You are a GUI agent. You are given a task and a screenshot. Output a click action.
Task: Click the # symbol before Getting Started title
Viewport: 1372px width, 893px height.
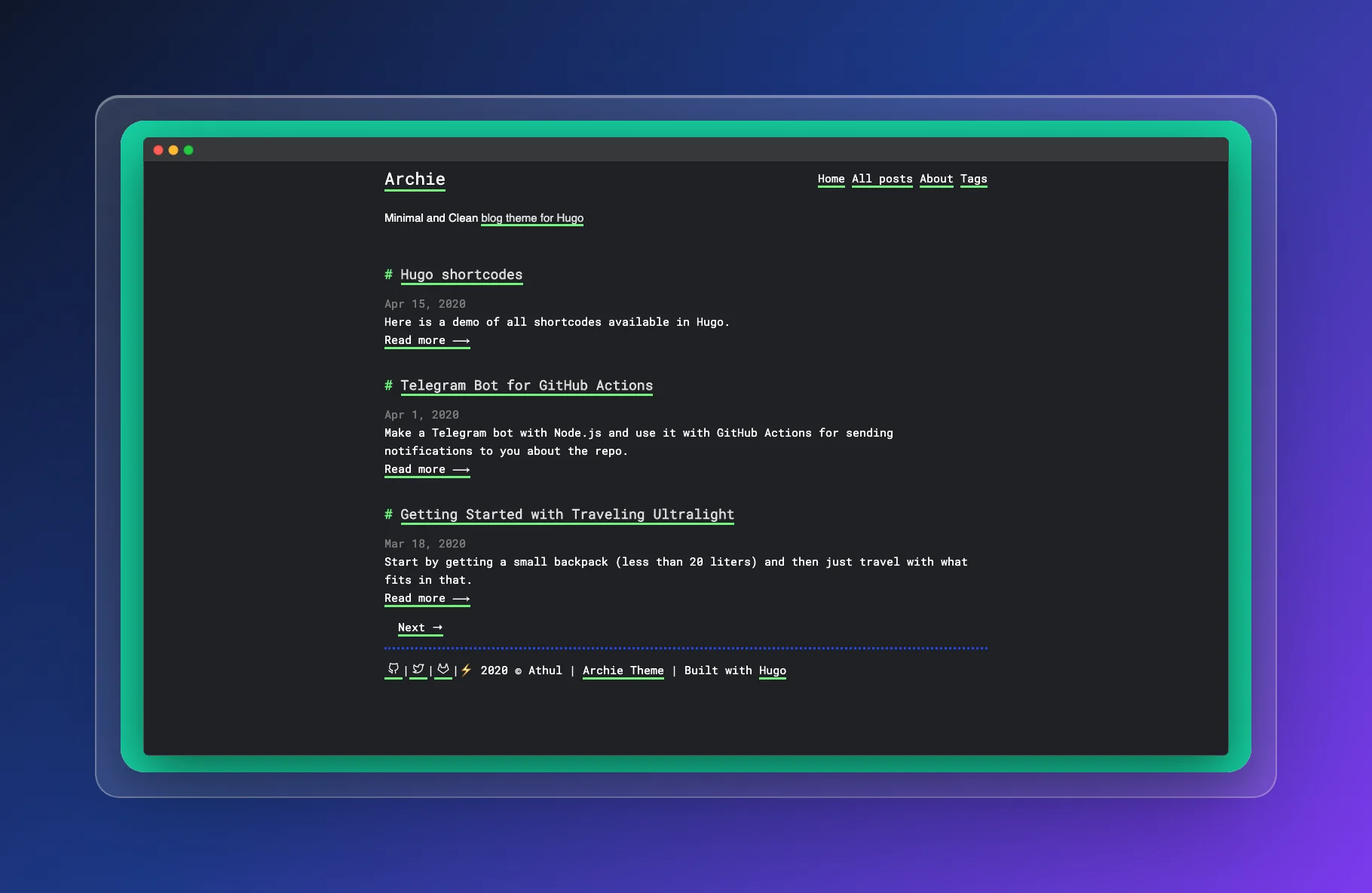[x=388, y=514]
